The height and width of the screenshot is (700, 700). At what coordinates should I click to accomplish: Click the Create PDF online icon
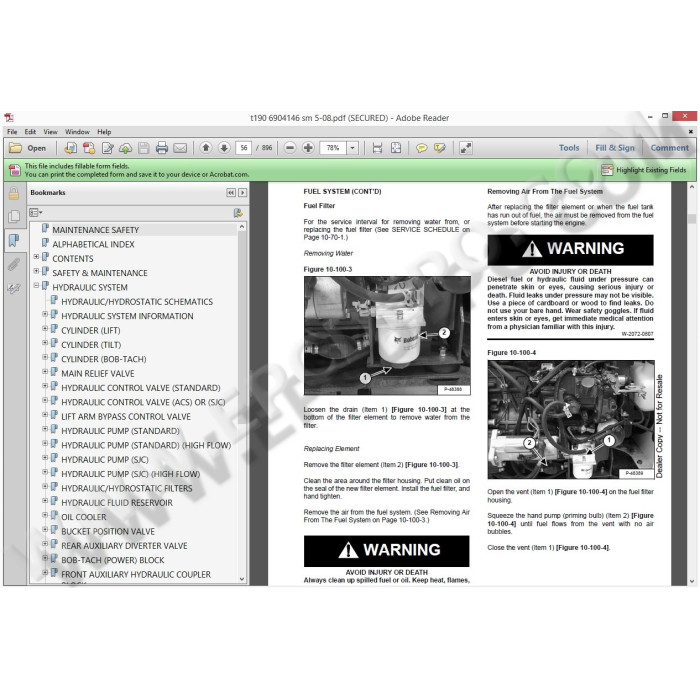[x=71, y=148]
